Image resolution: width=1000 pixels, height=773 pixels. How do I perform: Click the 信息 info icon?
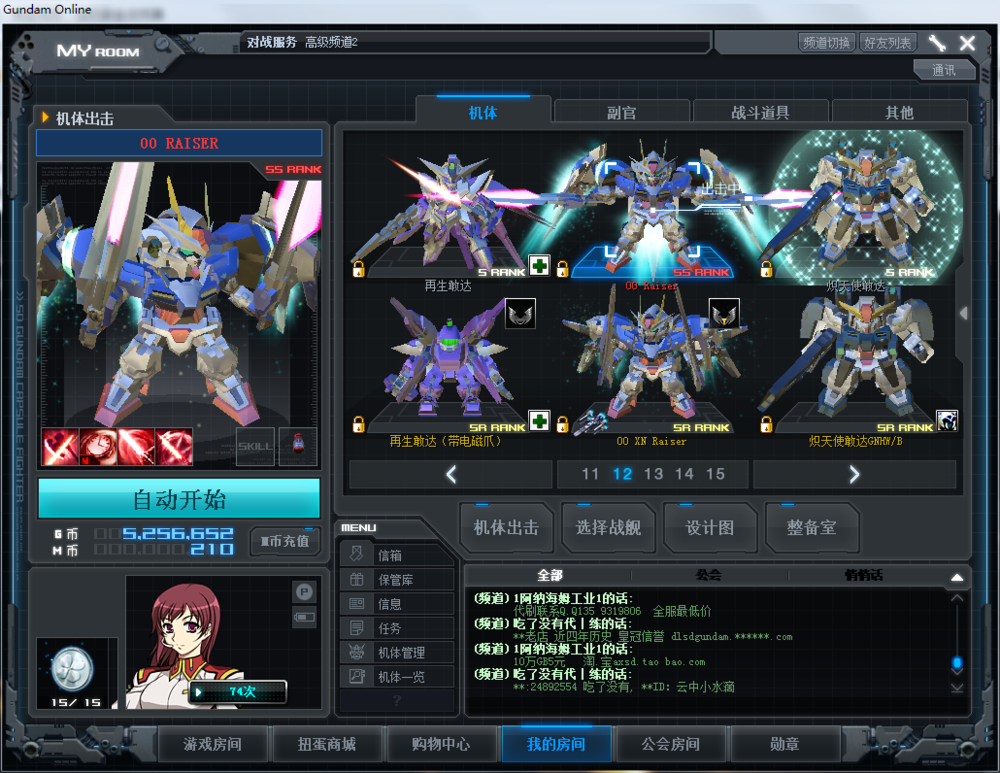coord(357,603)
